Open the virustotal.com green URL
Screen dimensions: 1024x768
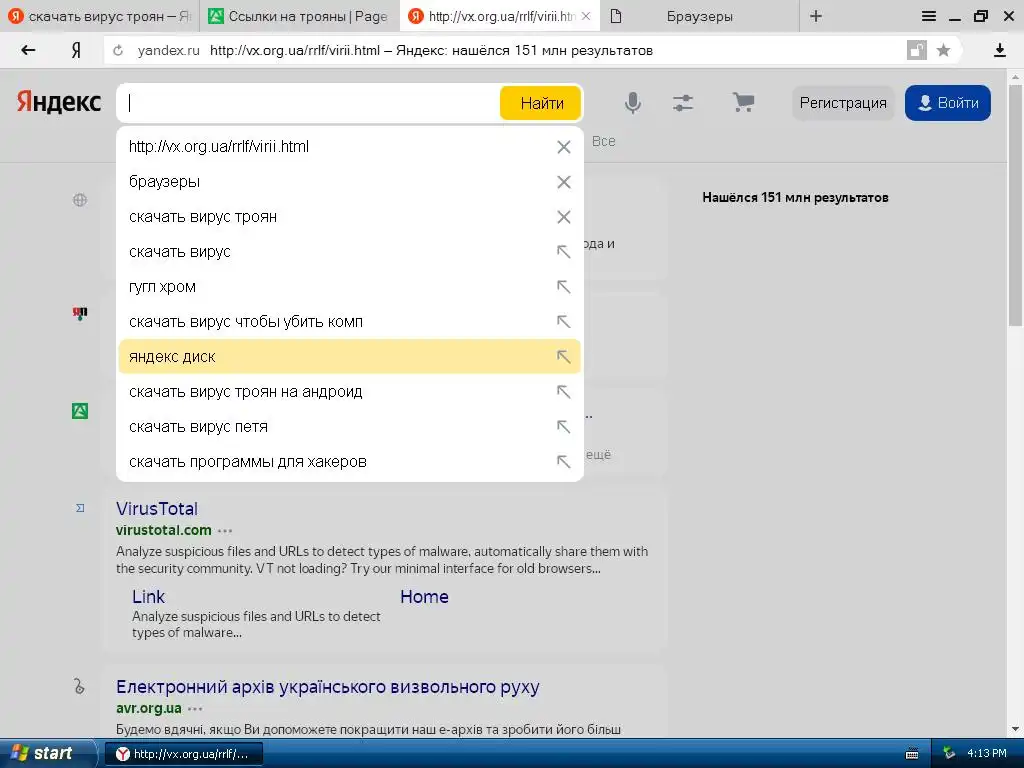pos(164,530)
